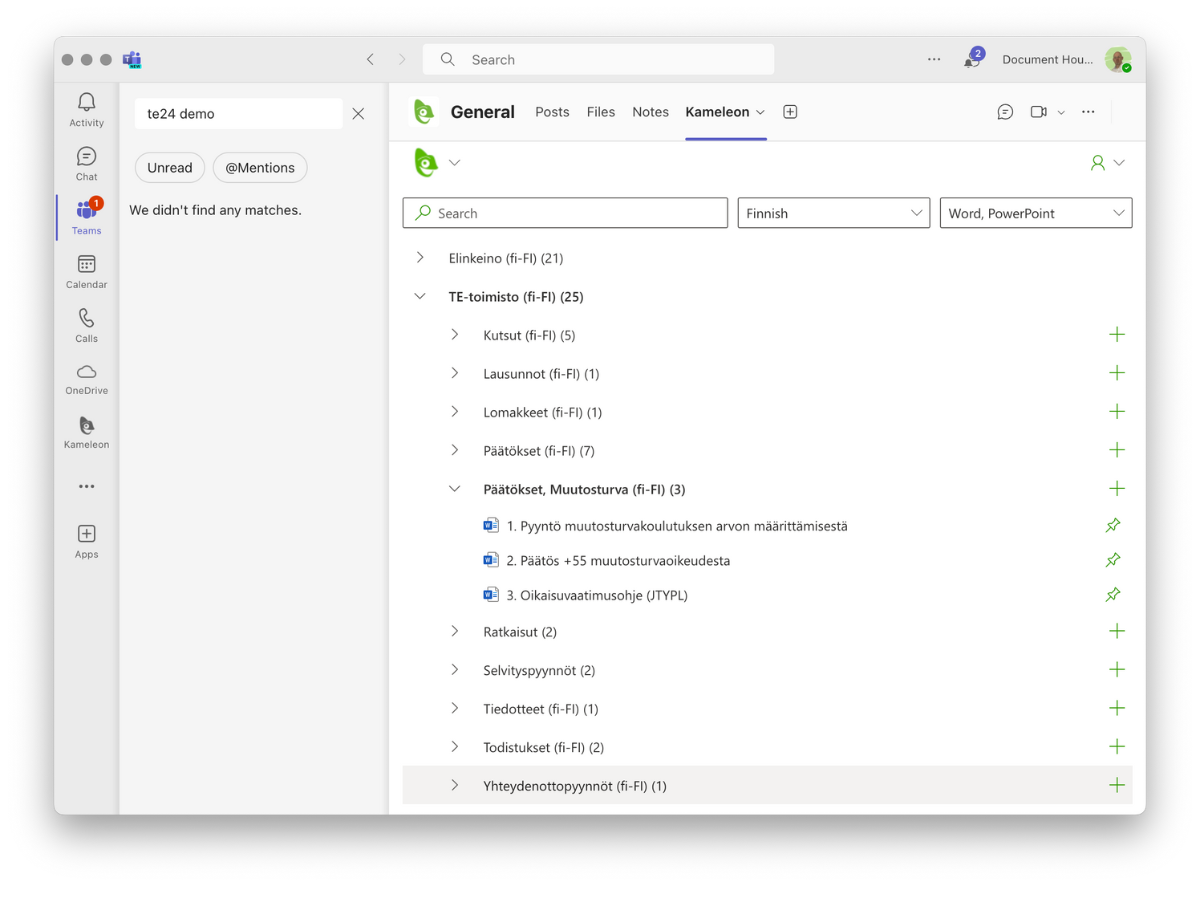Screen dimensions: 1200x900
Task: Expand the Selvityspyynnöt (2) folder
Action: click(x=454, y=670)
